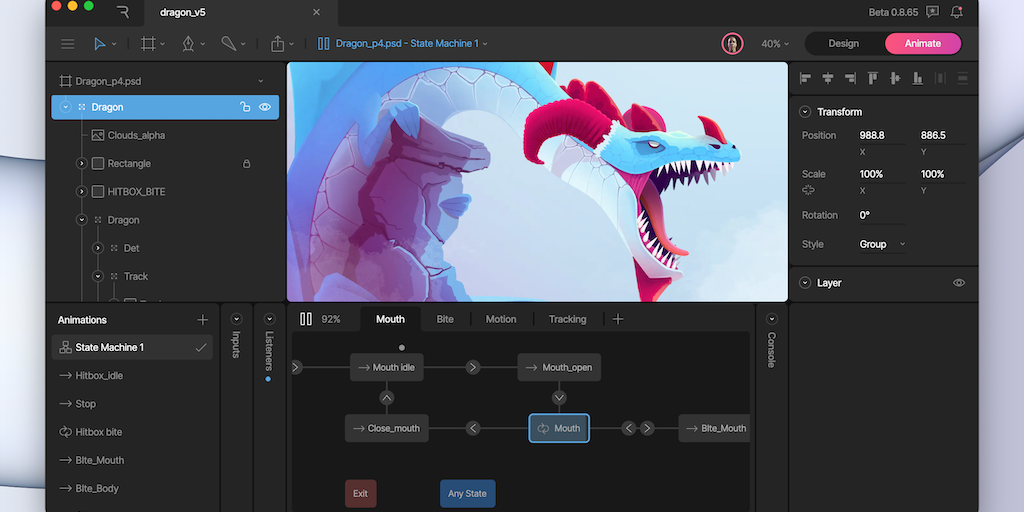The height and width of the screenshot is (512, 1024).
Task: Add a new animation with plus icon
Action: 203,320
